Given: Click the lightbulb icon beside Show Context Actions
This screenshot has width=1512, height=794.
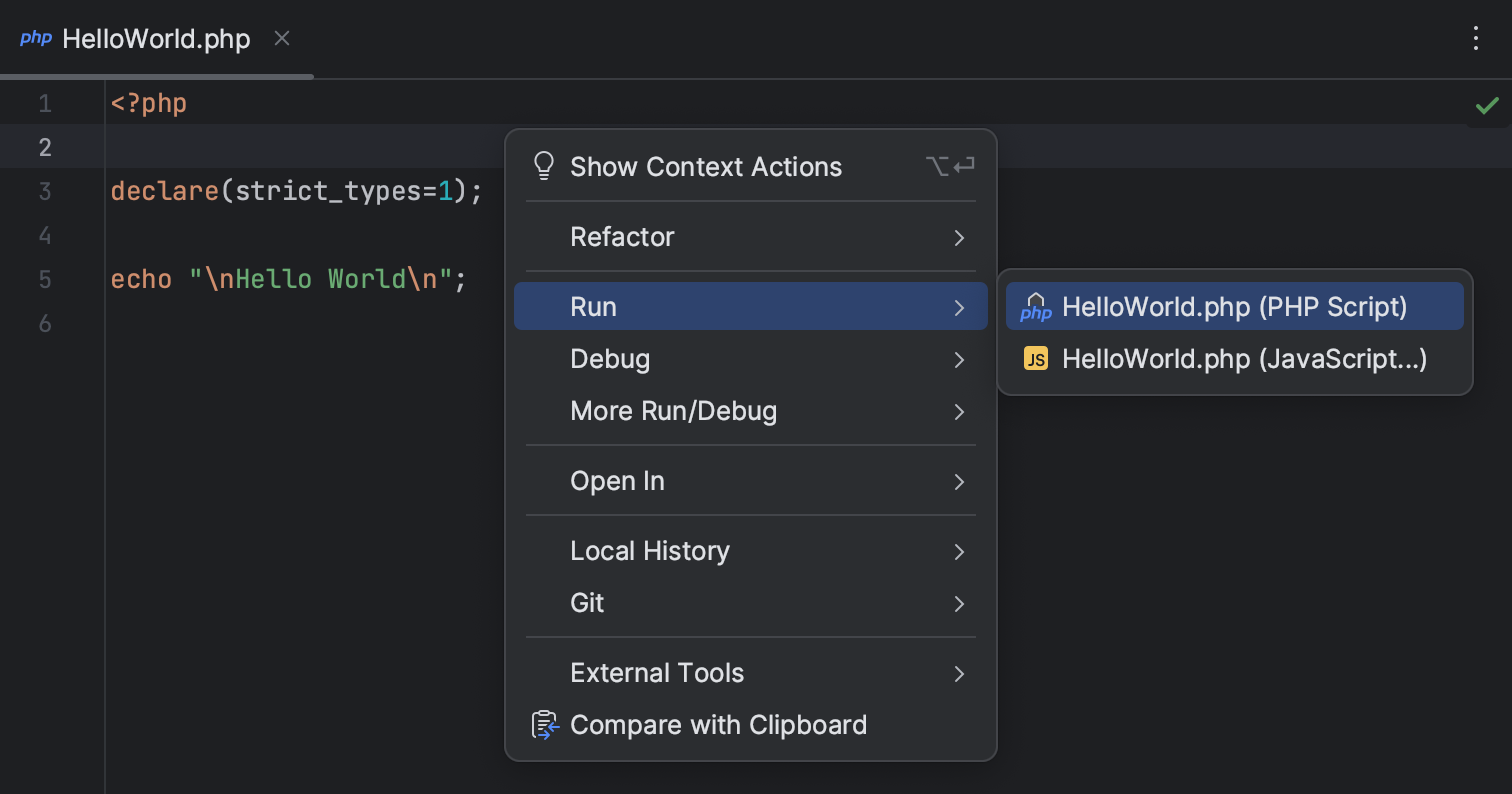Looking at the screenshot, I should click(x=543, y=166).
